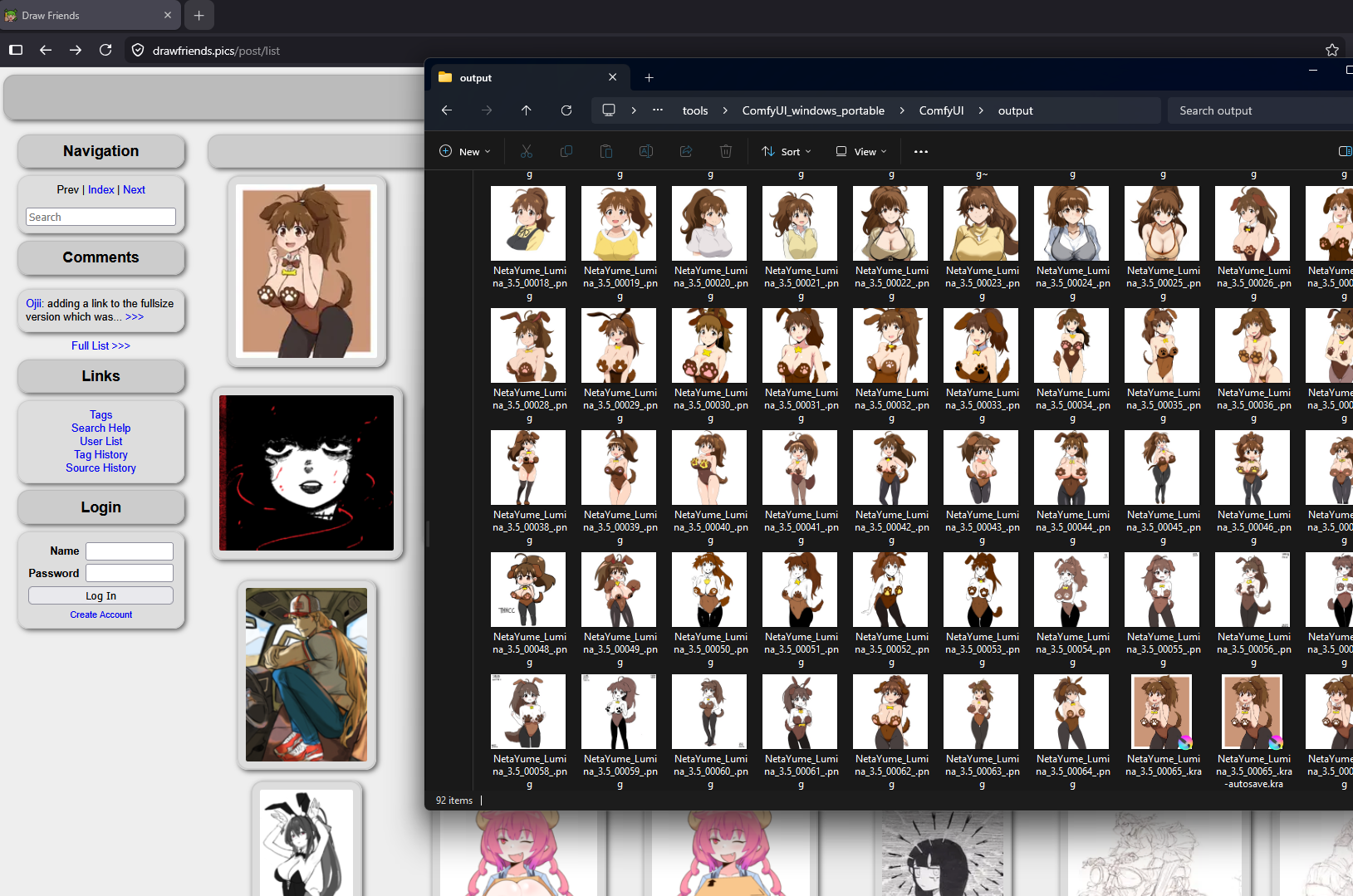Open the Full List >>> comments link
Viewport: 1353px width, 896px height.
click(100, 345)
